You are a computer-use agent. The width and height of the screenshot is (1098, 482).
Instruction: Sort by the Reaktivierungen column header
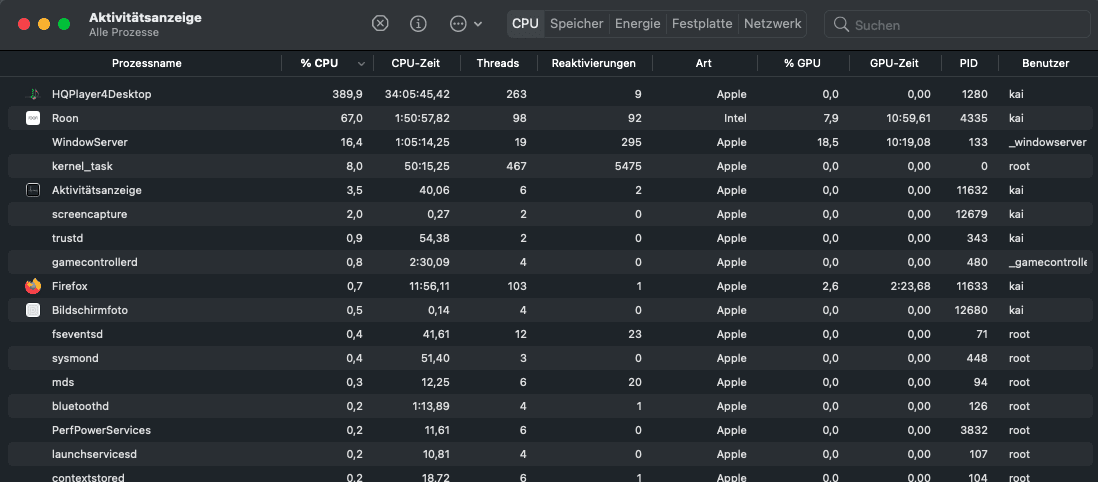594,63
